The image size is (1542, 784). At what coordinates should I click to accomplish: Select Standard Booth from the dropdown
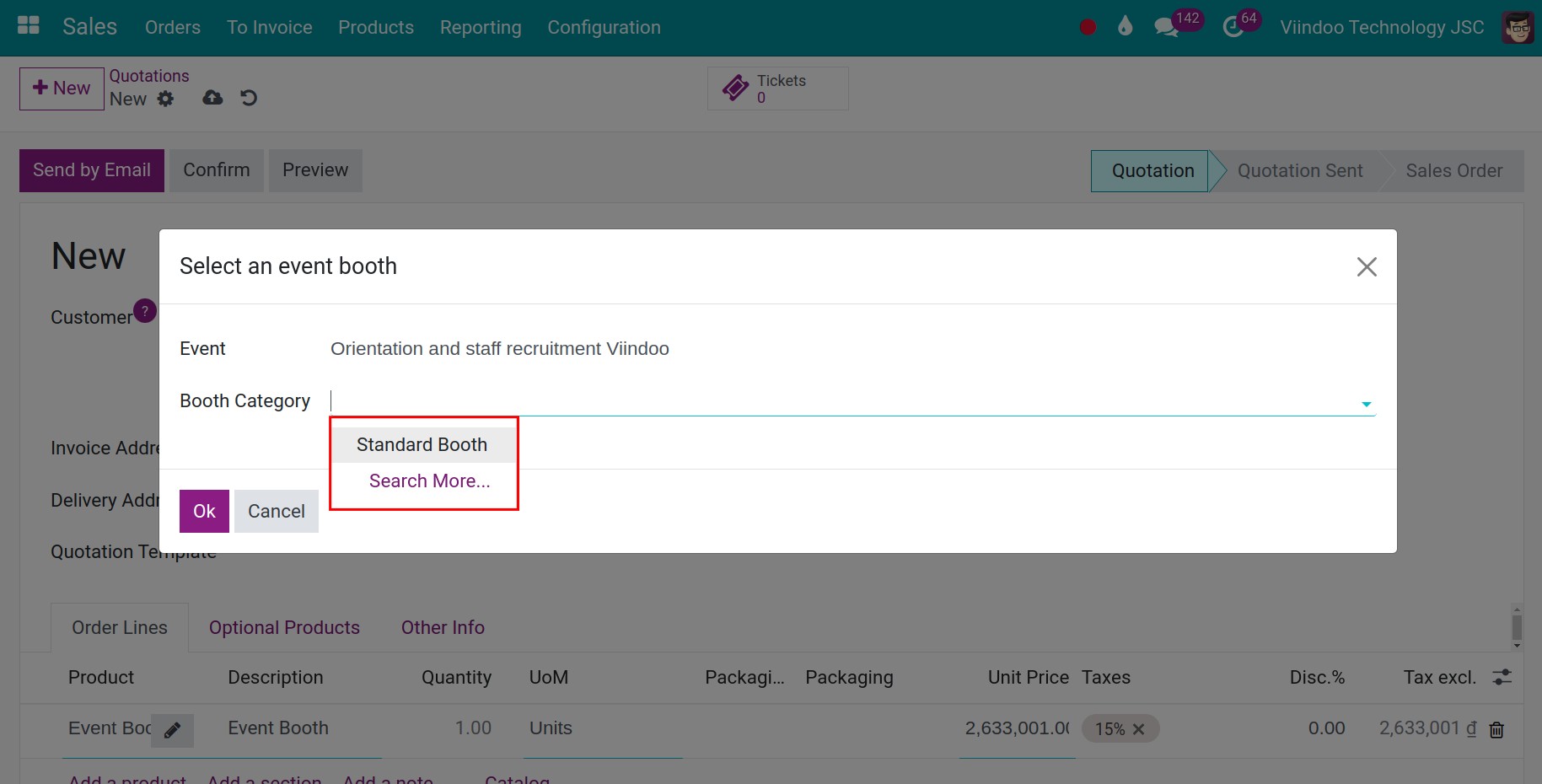pyautogui.click(x=422, y=444)
